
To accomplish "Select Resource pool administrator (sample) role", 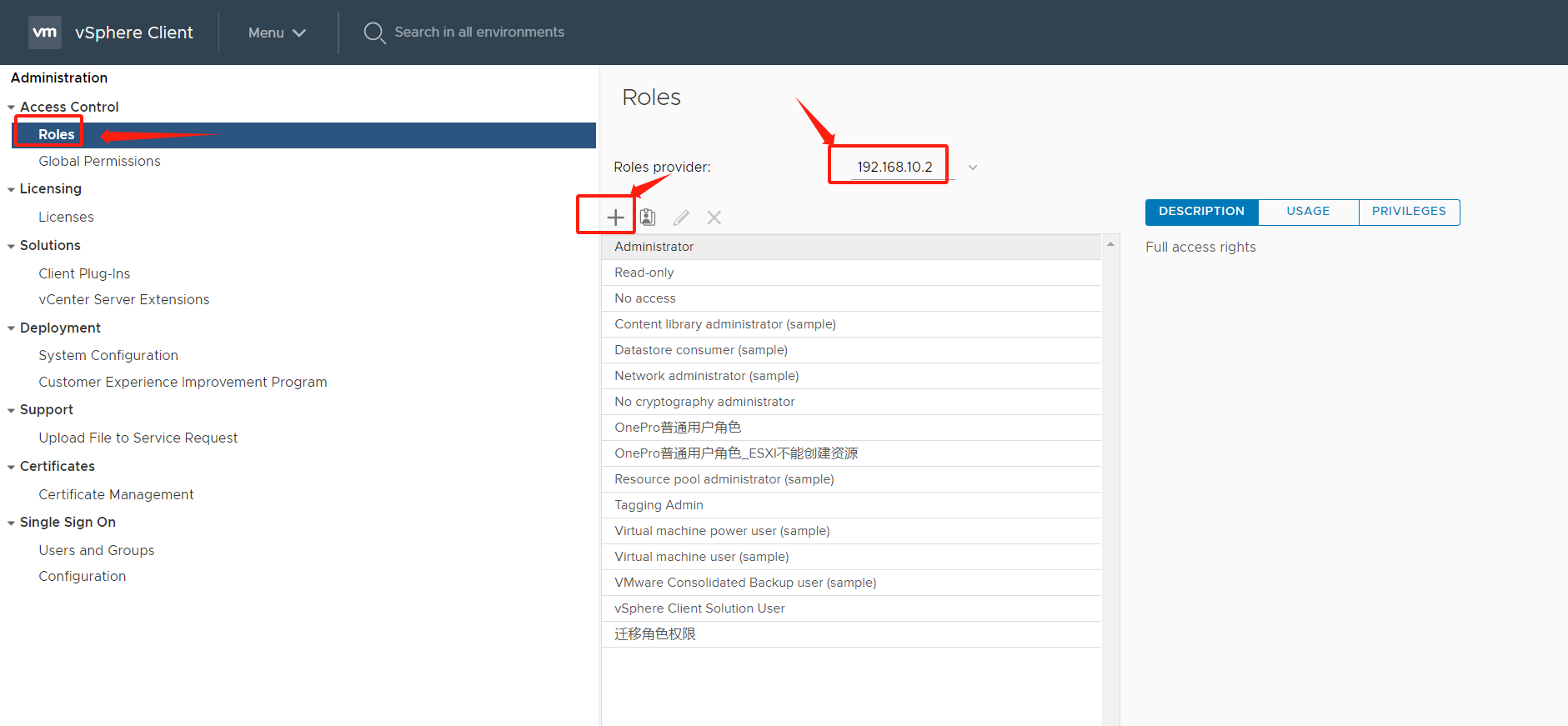I will [x=851, y=479].
